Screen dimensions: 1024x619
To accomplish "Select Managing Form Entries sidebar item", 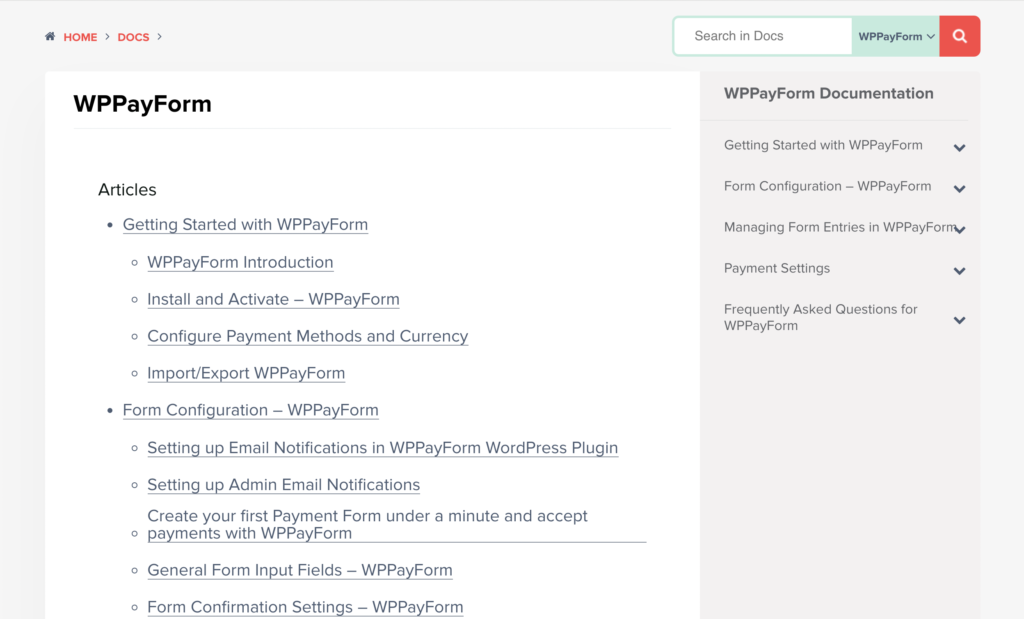I will point(840,227).
